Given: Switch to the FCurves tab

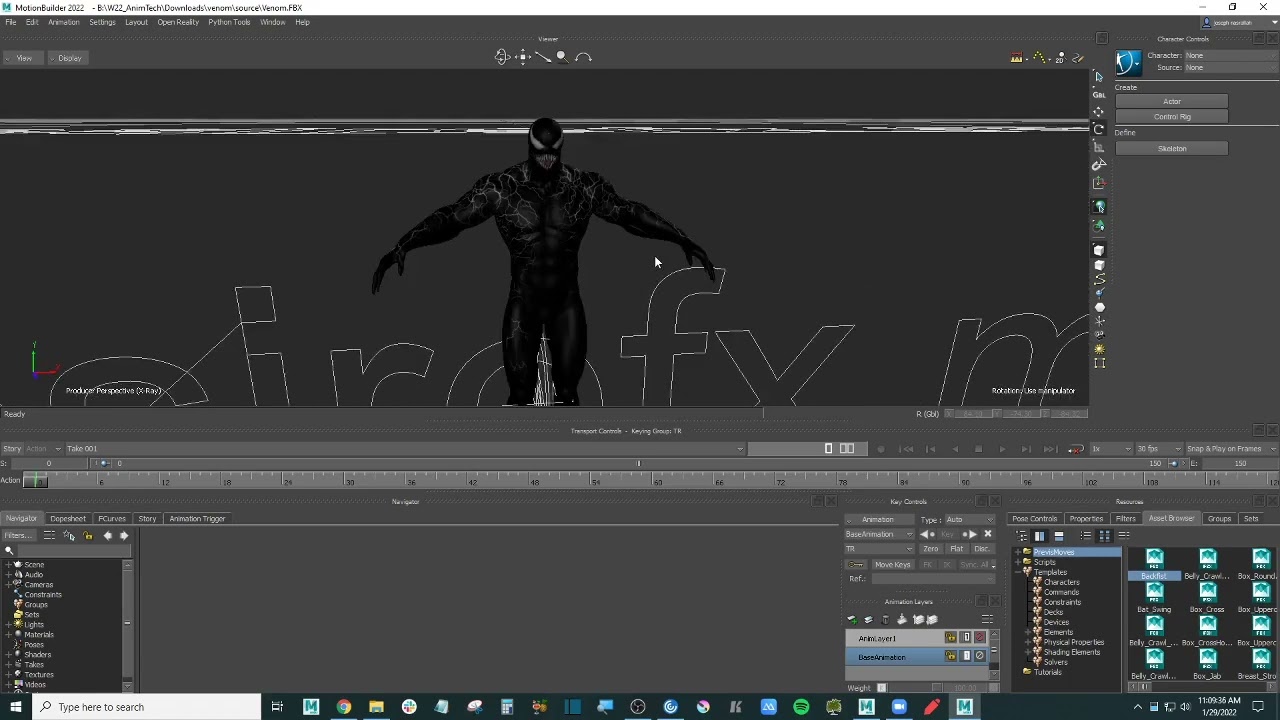Looking at the screenshot, I should [x=112, y=519].
